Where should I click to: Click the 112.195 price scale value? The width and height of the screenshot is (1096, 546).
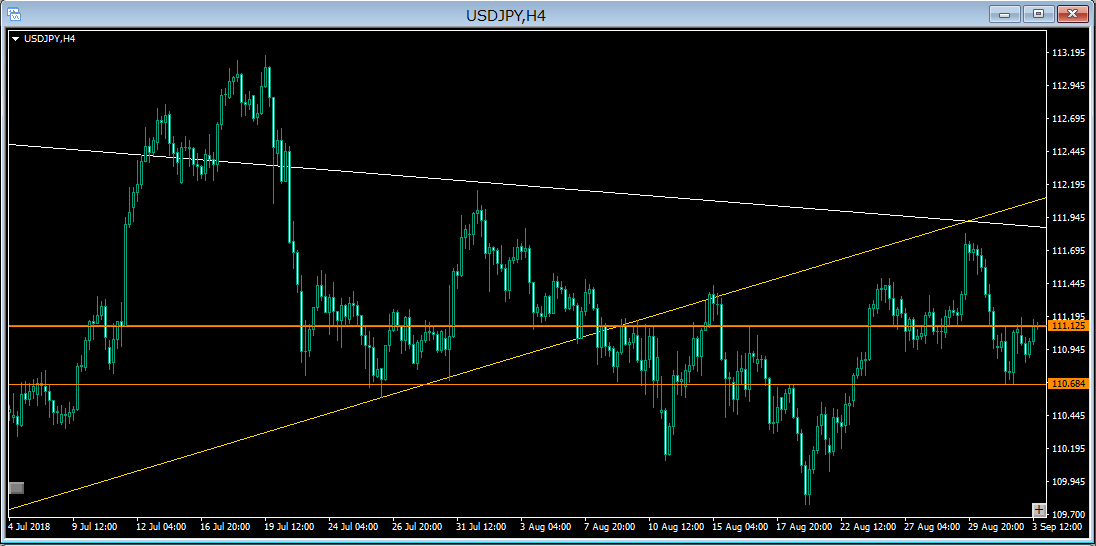(1067, 185)
